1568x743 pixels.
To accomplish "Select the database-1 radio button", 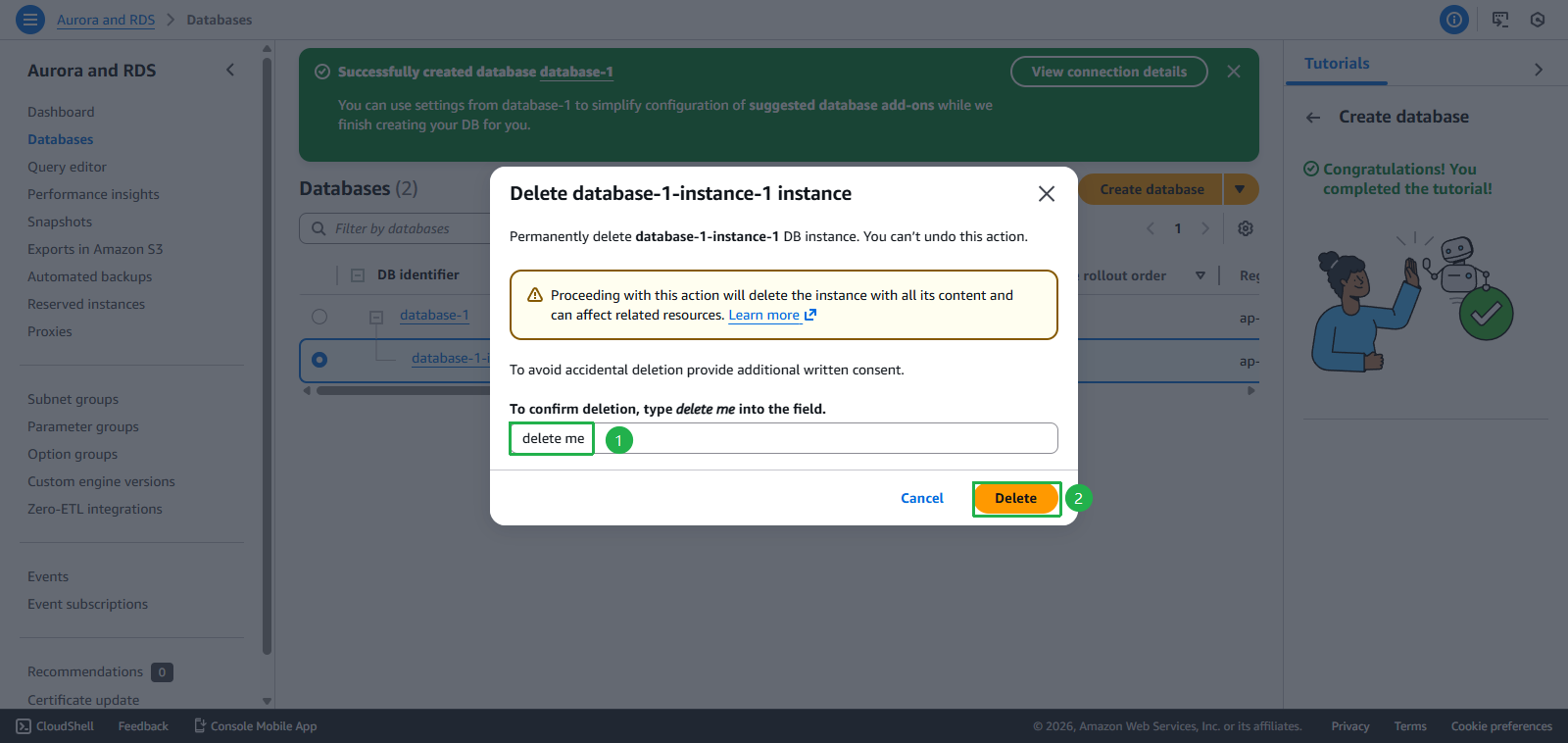I will tap(319, 317).
